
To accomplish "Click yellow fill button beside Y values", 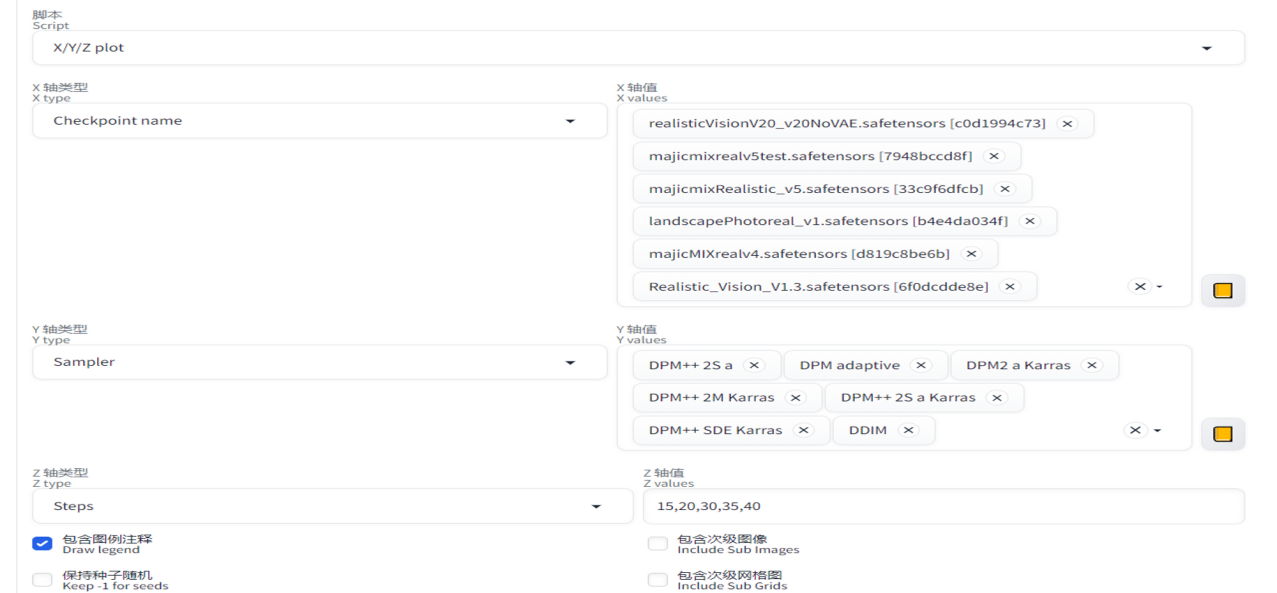I will [1222, 434].
